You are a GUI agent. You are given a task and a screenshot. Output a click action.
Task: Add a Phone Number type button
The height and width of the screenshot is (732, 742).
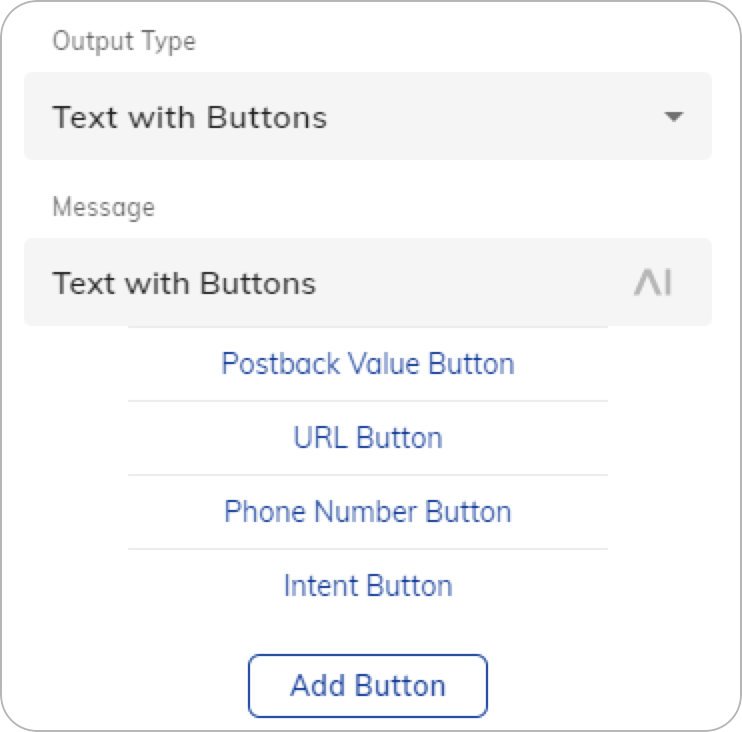pyautogui.click(x=368, y=512)
